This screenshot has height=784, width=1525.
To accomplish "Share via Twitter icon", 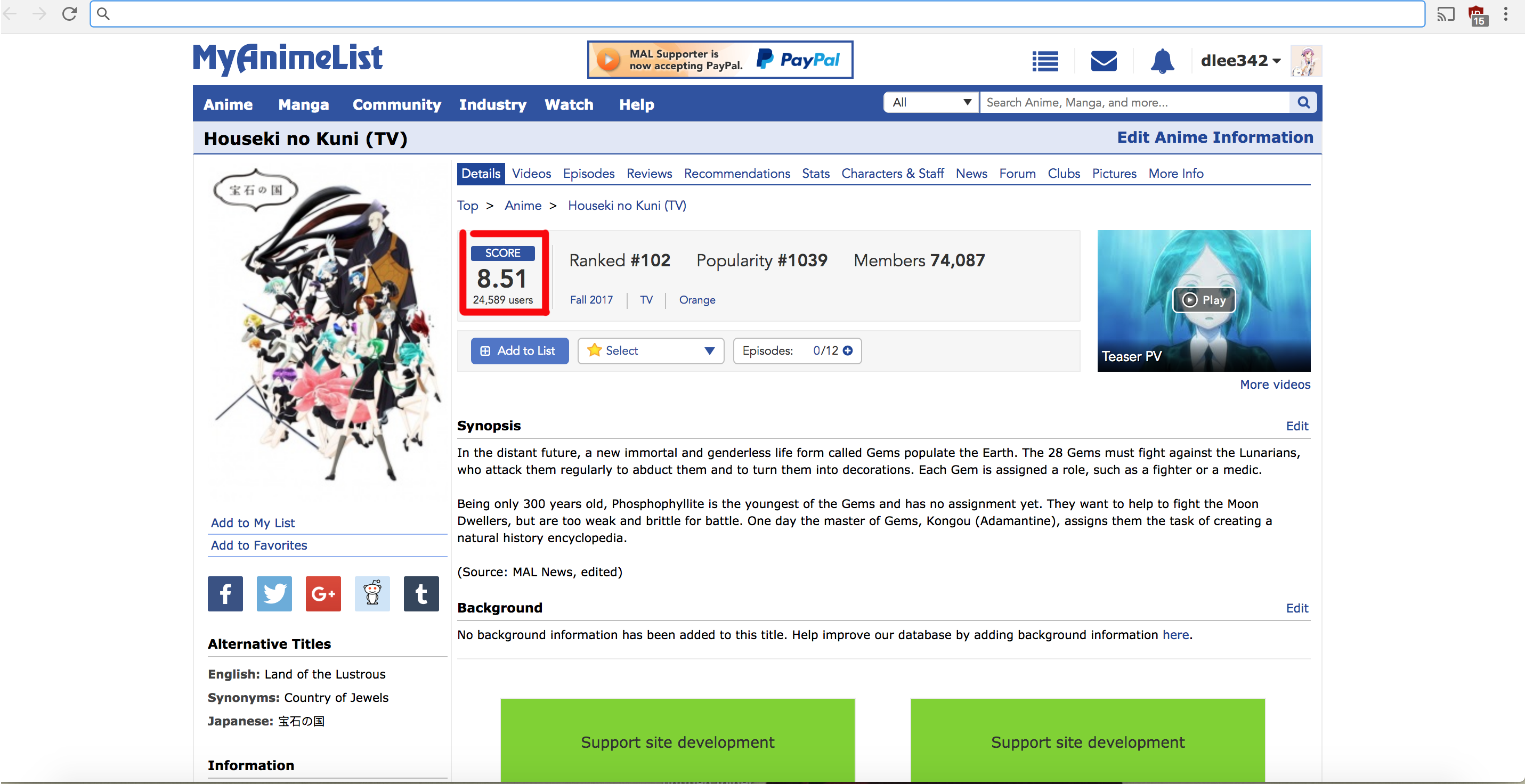I will point(274,593).
